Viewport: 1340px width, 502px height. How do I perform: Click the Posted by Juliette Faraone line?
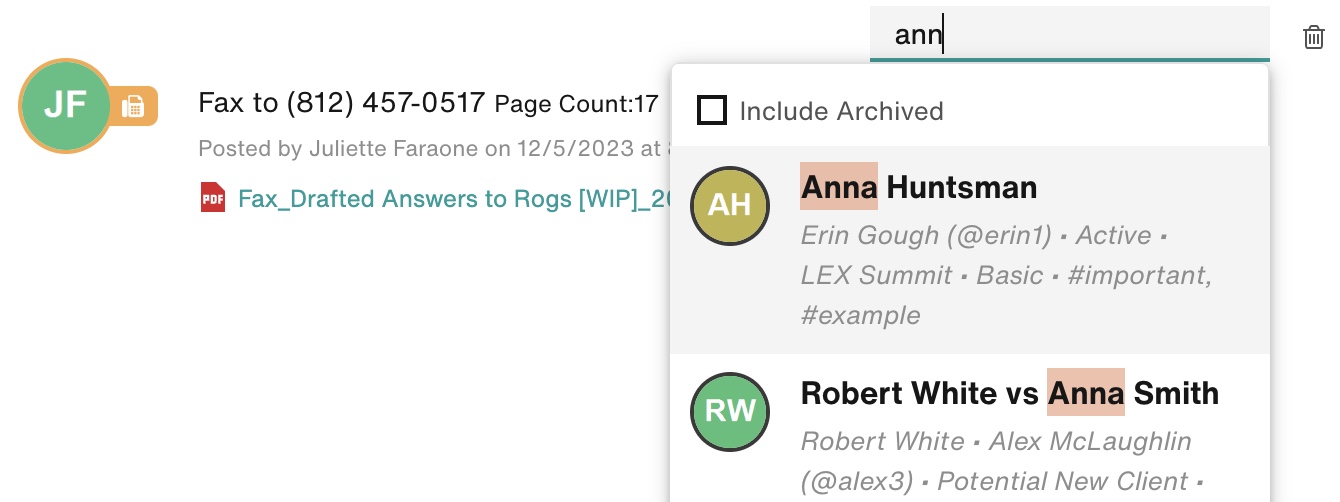(x=433, y=149)
